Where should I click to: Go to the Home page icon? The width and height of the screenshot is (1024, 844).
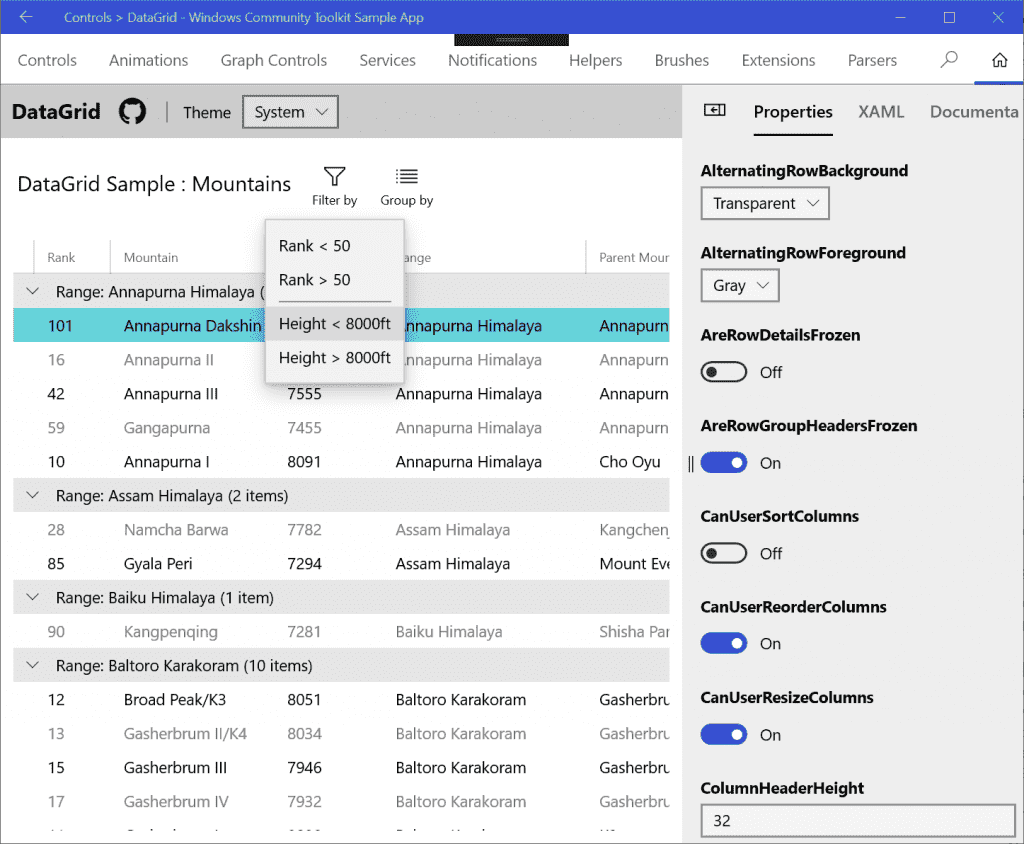(x=999, y=60)
